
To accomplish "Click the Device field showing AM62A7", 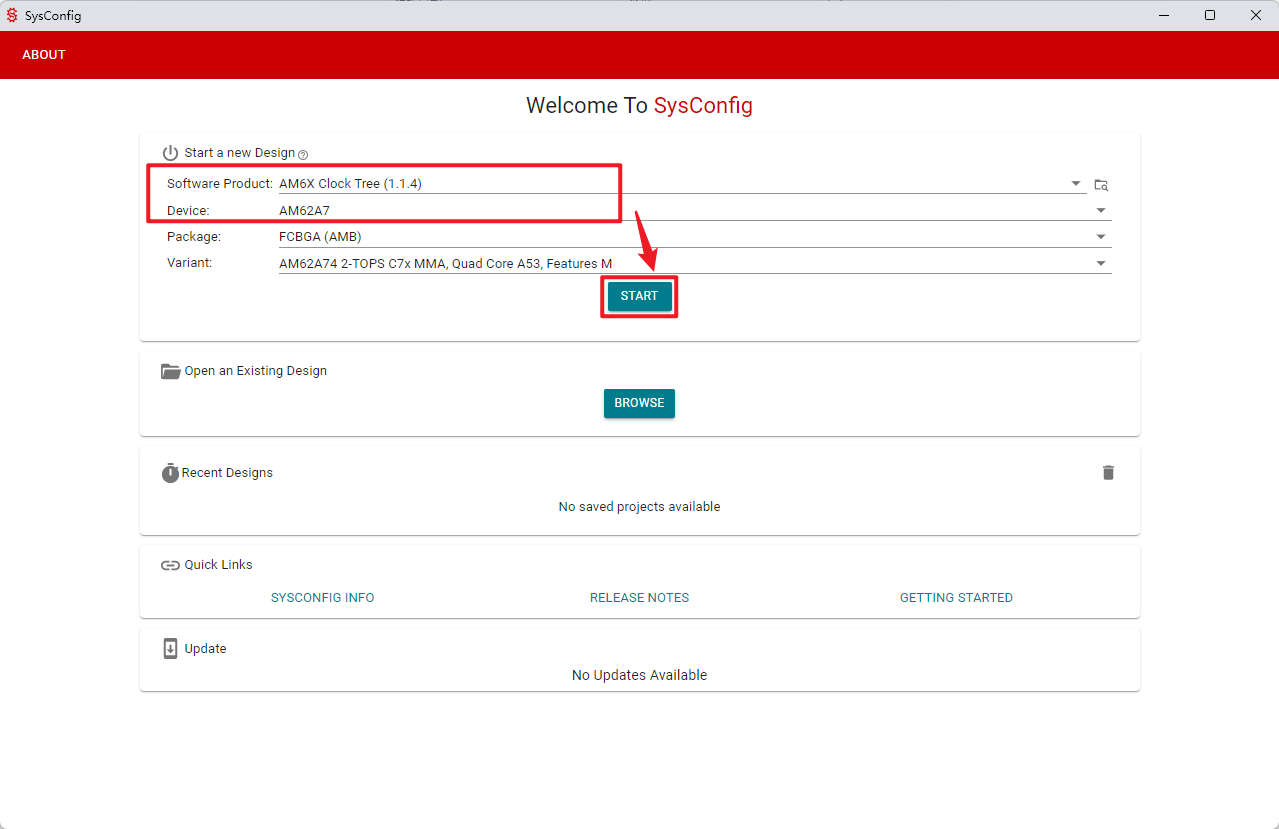I will click(695, 211).
